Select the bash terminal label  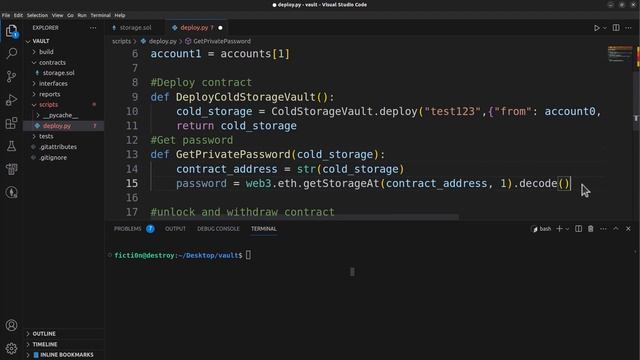[x=542, y=229]
